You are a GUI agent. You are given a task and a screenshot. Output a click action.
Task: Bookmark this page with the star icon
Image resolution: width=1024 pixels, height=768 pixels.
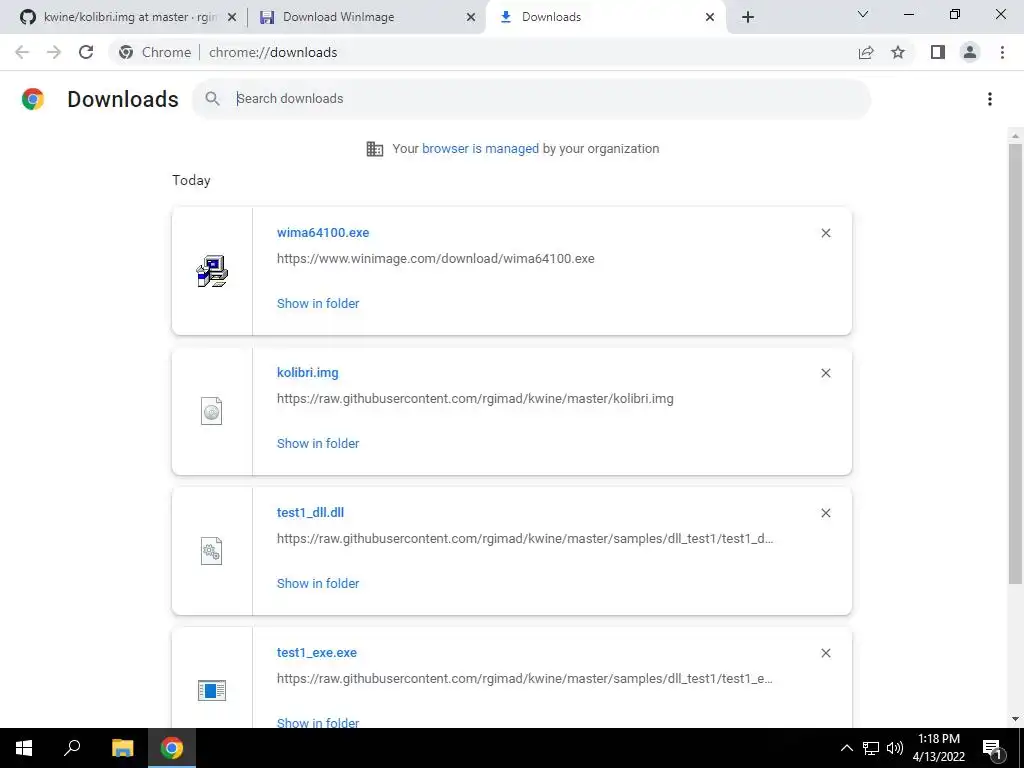898,52
